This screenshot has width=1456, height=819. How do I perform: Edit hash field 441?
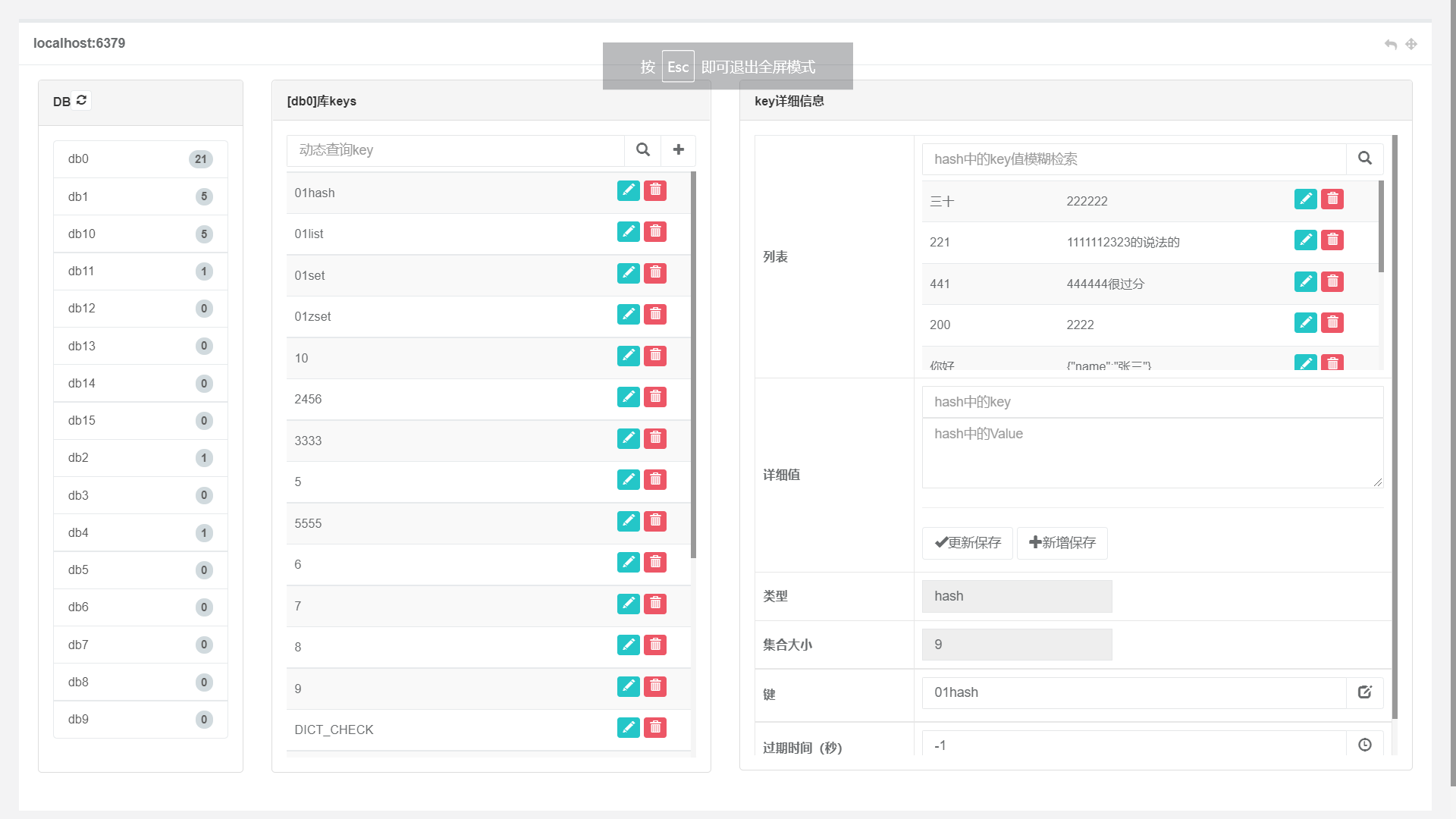[x=1305, y=282]
